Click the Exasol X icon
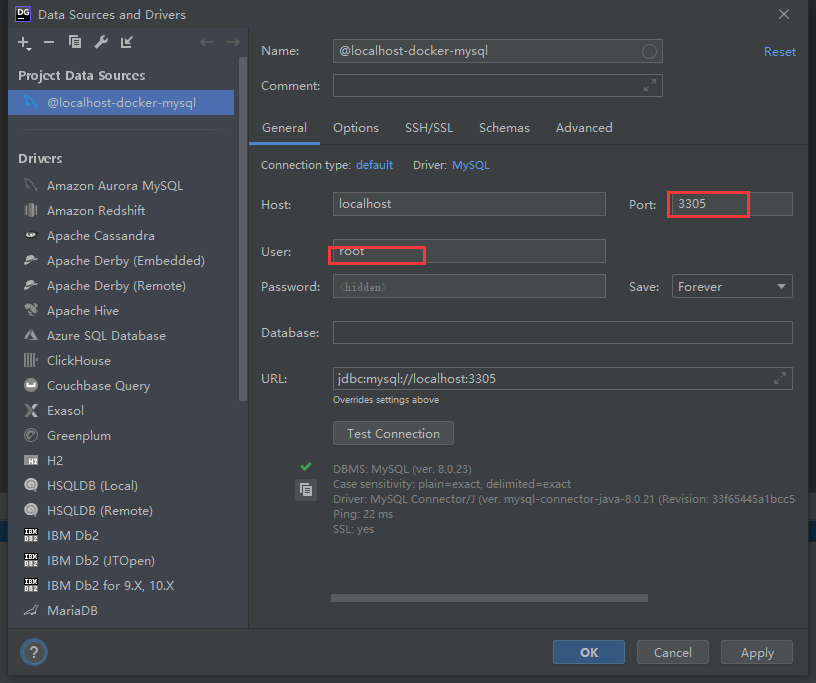This screenshot has height=683, width=816. pos(31,410)
